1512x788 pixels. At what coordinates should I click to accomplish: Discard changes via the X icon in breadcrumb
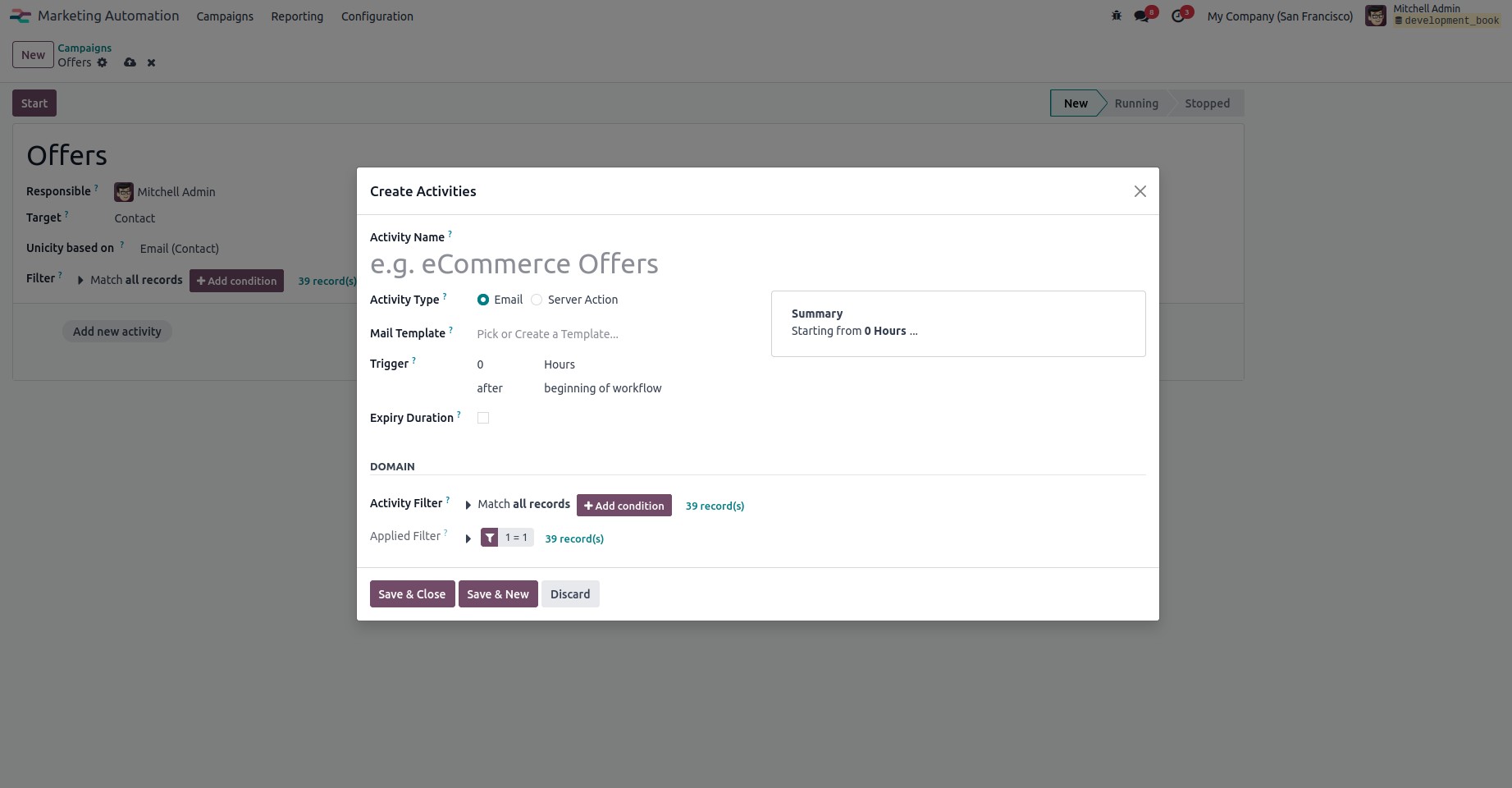pyautogui.click(x=151, y=62)
